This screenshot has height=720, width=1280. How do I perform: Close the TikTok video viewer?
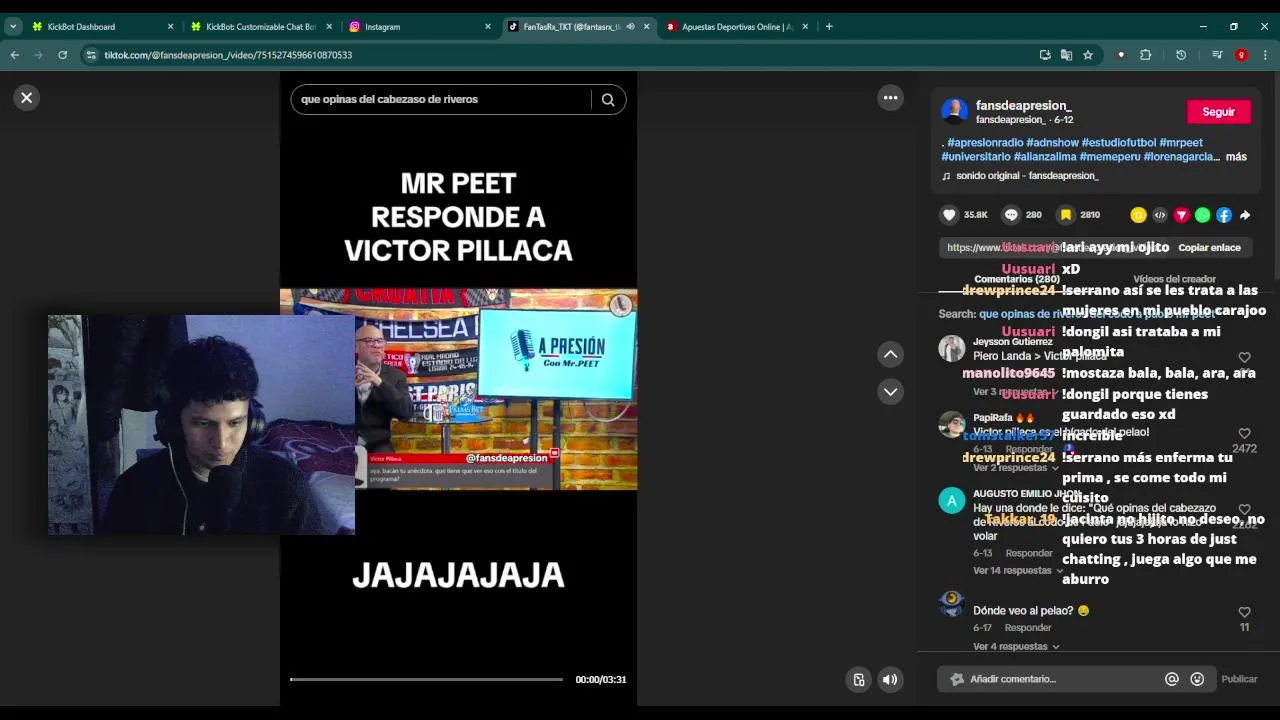(x=27, y=97)
